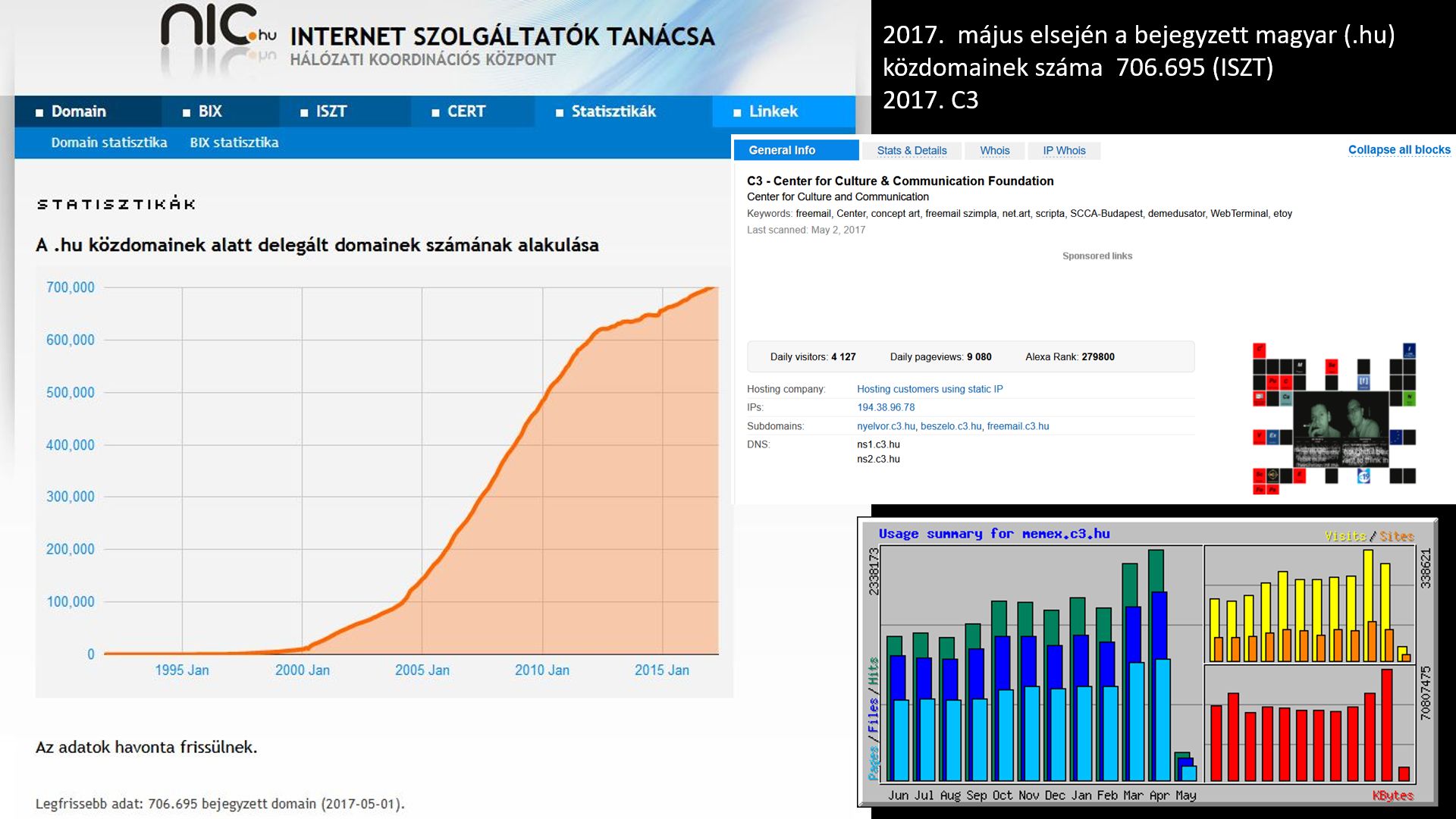Click the 2000 Jan axis label
The width and height of the screenshot is (1456, 819).
(x=302, y=670)
